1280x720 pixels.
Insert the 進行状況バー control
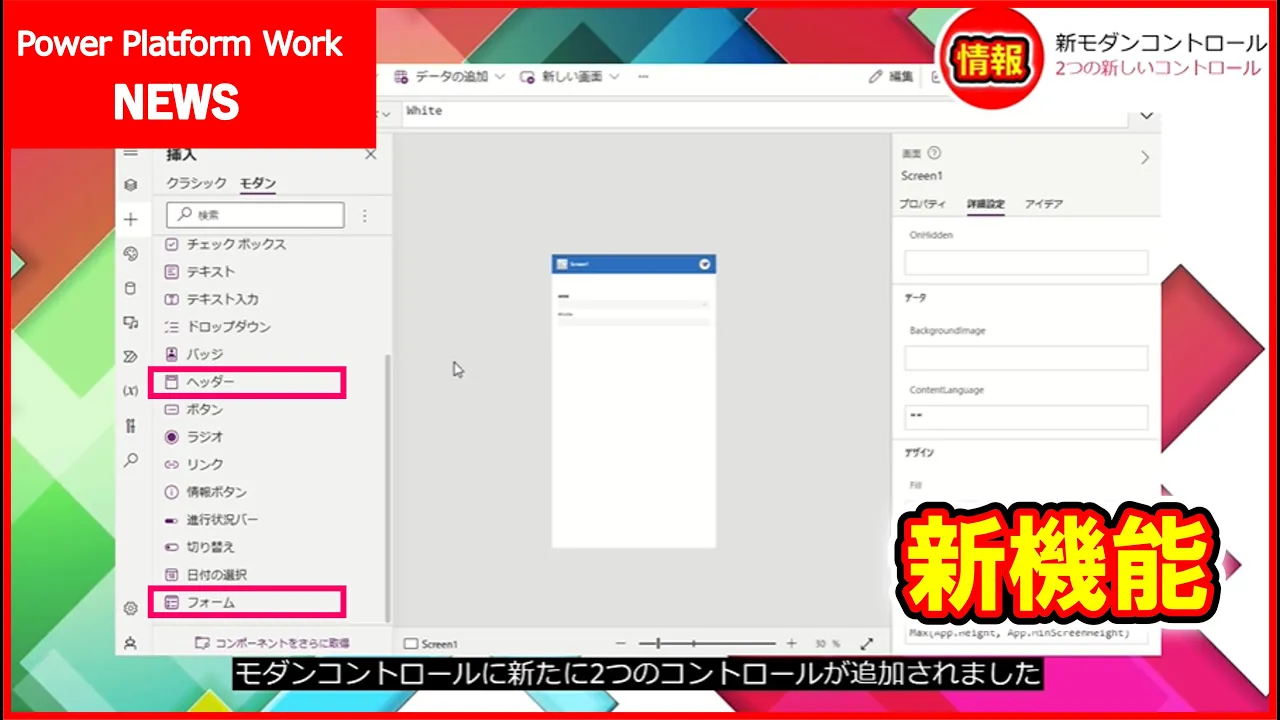(211, 520)
